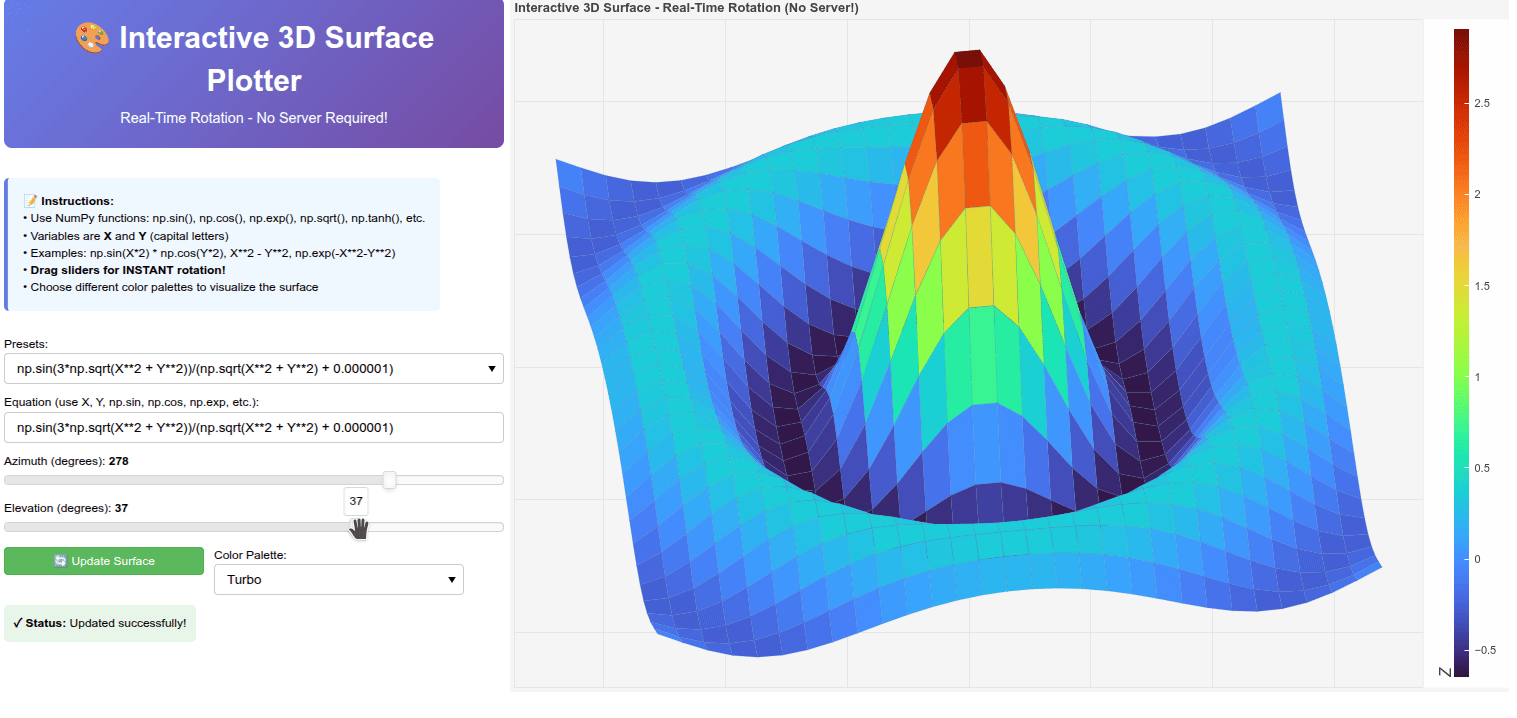Click the checkmark icon in Status message
1517x718 pixels.
pyautogui.click(x=18, y=623)
